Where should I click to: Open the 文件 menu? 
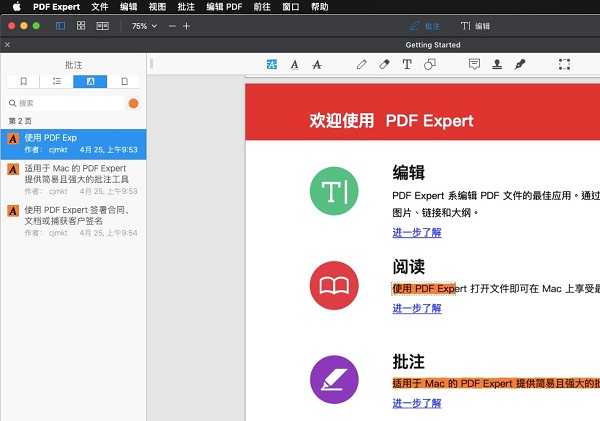[99, 7]
